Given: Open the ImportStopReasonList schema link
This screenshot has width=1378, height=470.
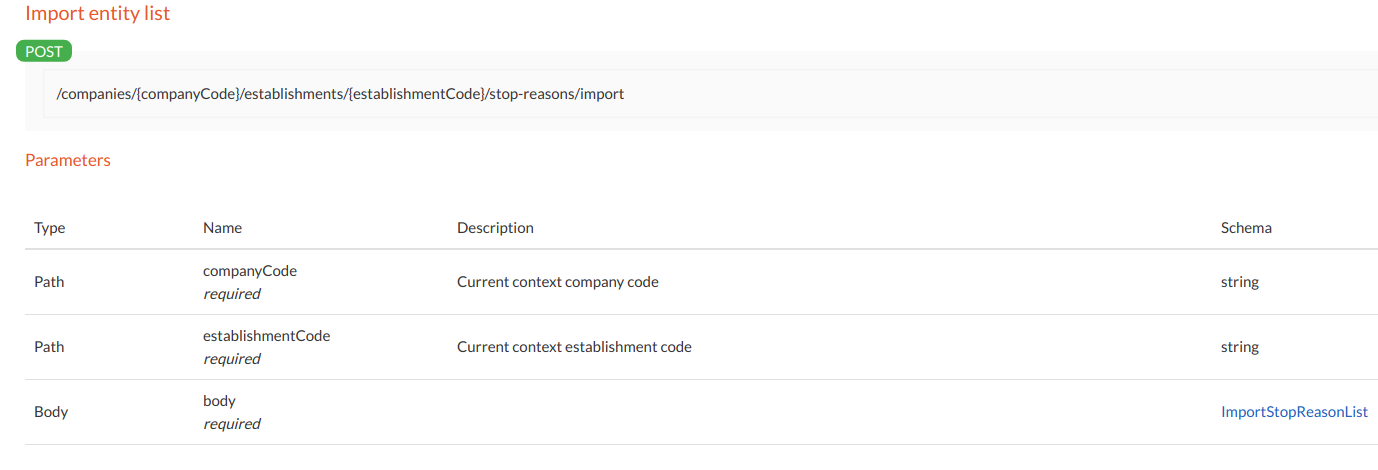Looking at the screenshot, I should (x=1294, y=412).
